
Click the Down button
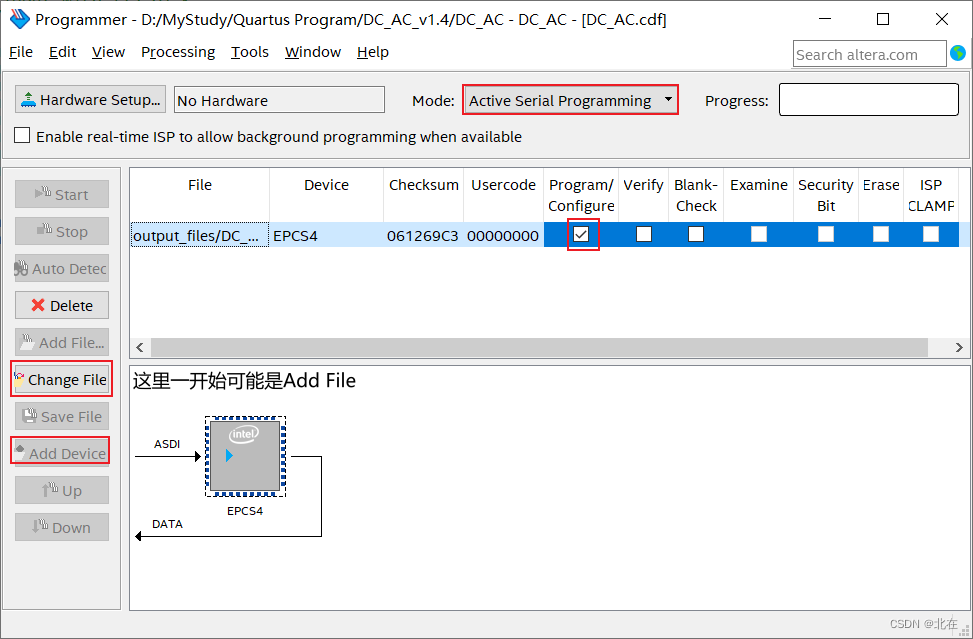(x=62, y=527)
